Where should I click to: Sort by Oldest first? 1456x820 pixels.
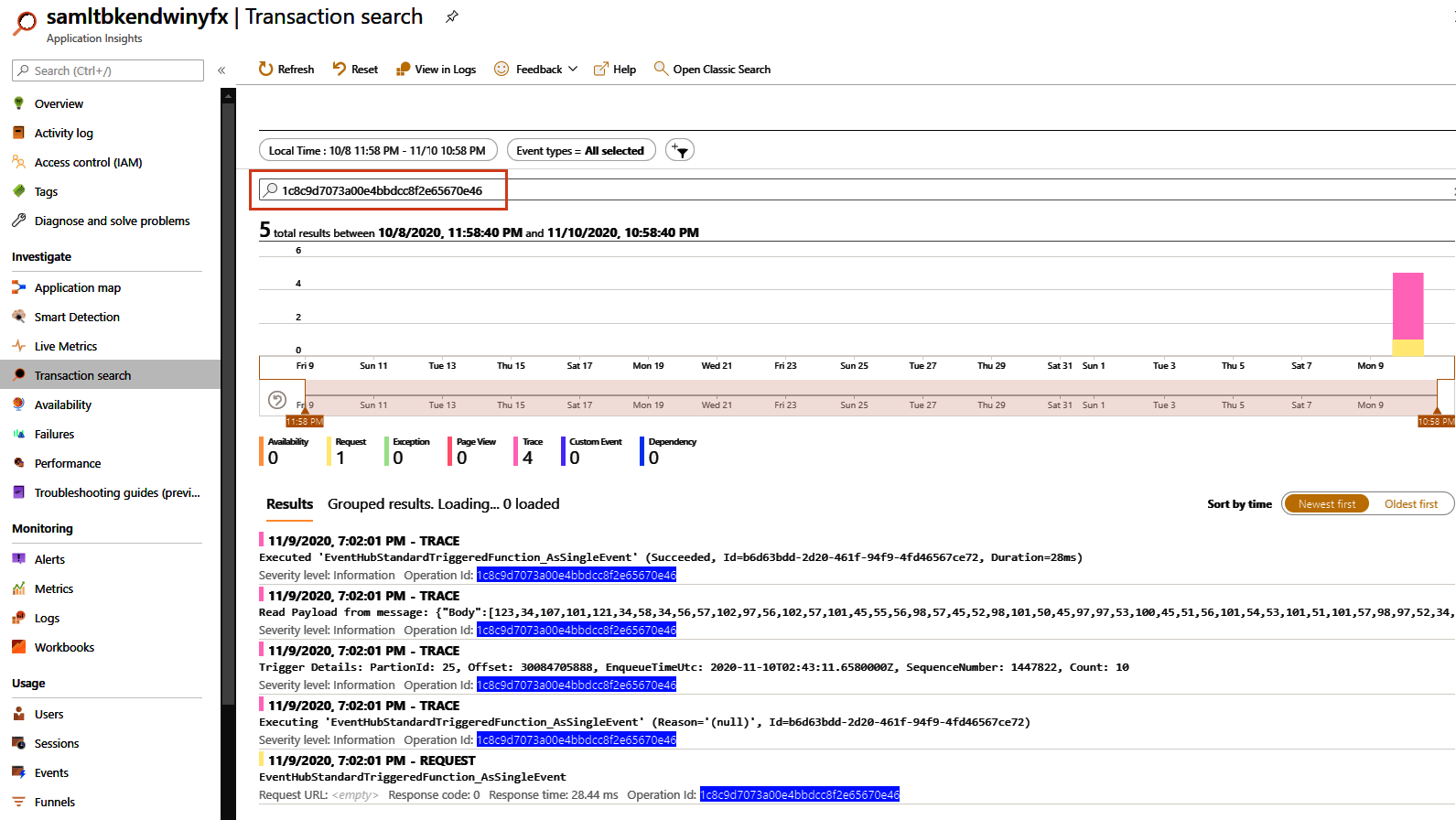point(1410,504)
